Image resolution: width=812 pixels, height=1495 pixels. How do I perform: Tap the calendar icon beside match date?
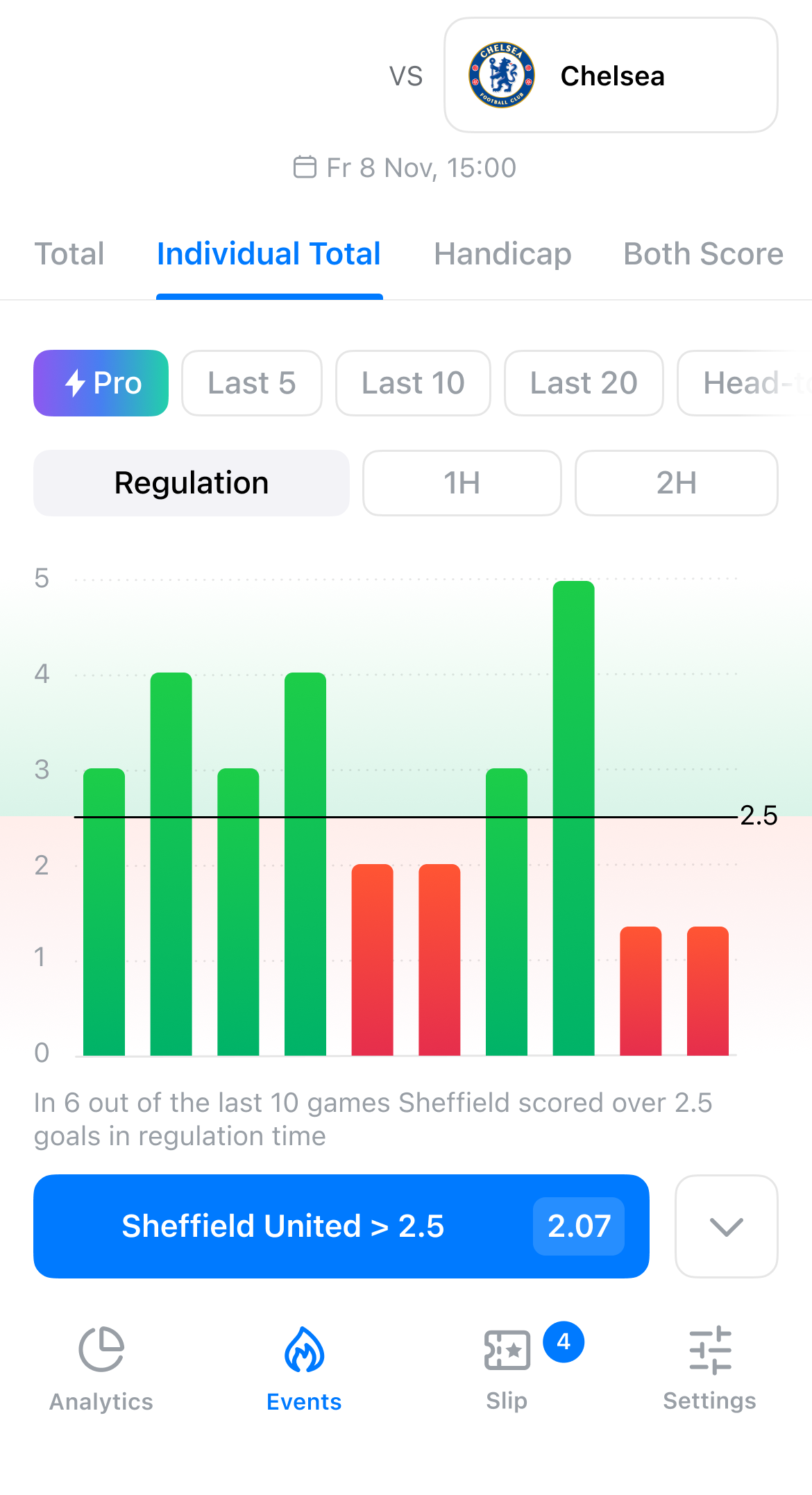pyautogui.click(x=305, y=167)
